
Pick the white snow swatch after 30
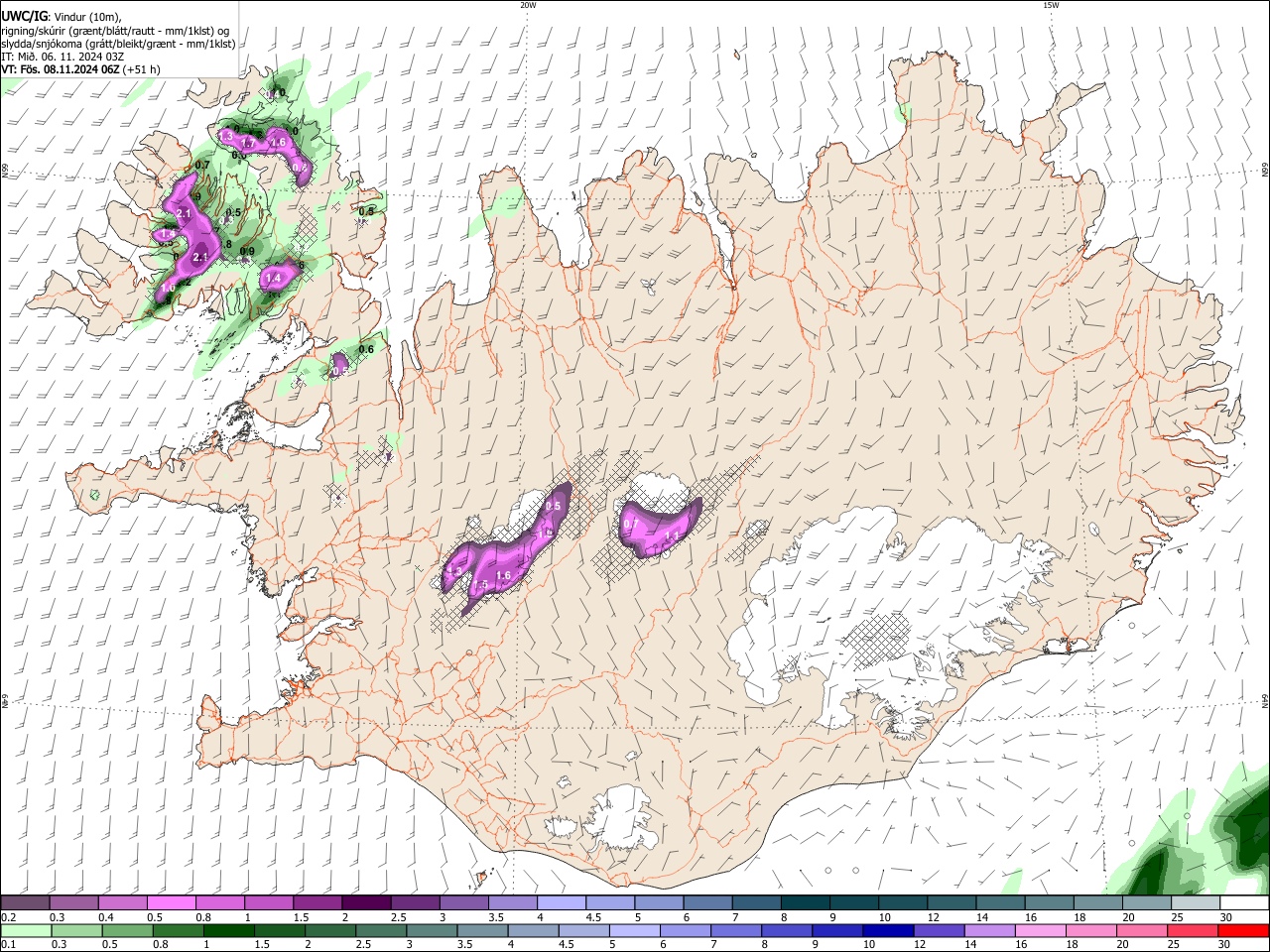point(1243,903)
